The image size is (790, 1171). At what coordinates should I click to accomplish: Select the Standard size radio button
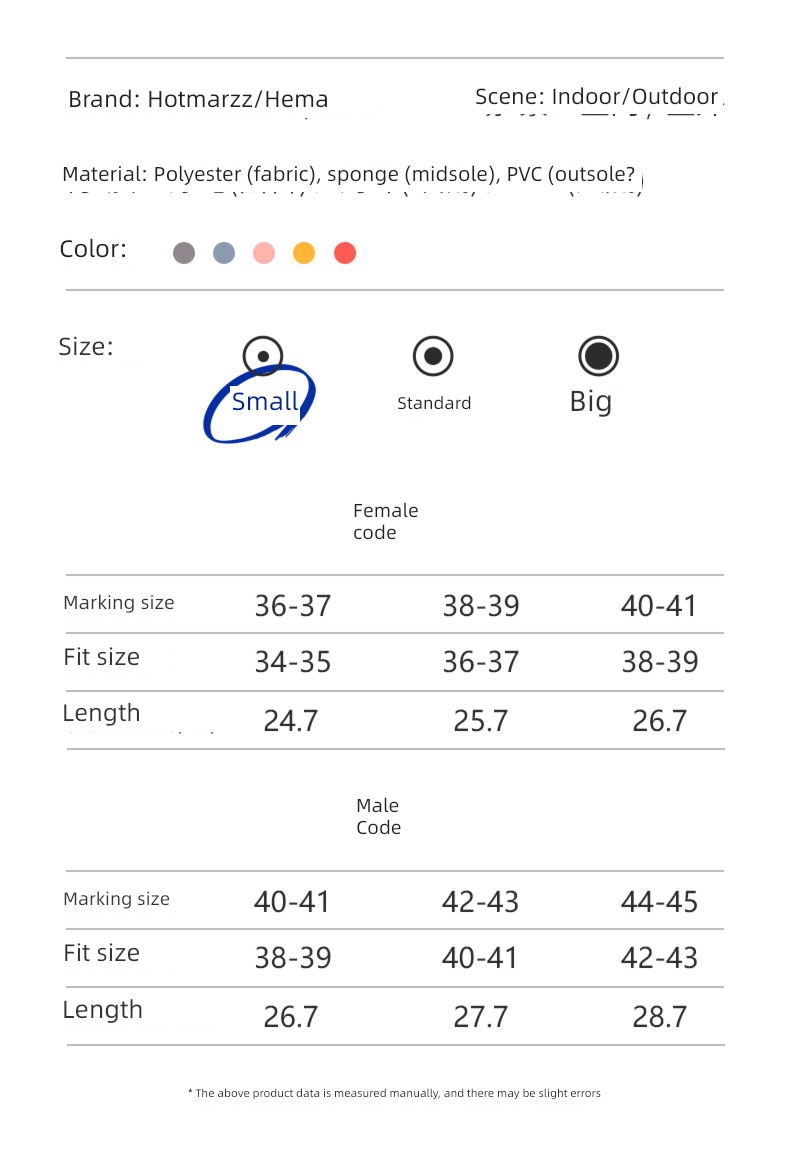point(433,355)
